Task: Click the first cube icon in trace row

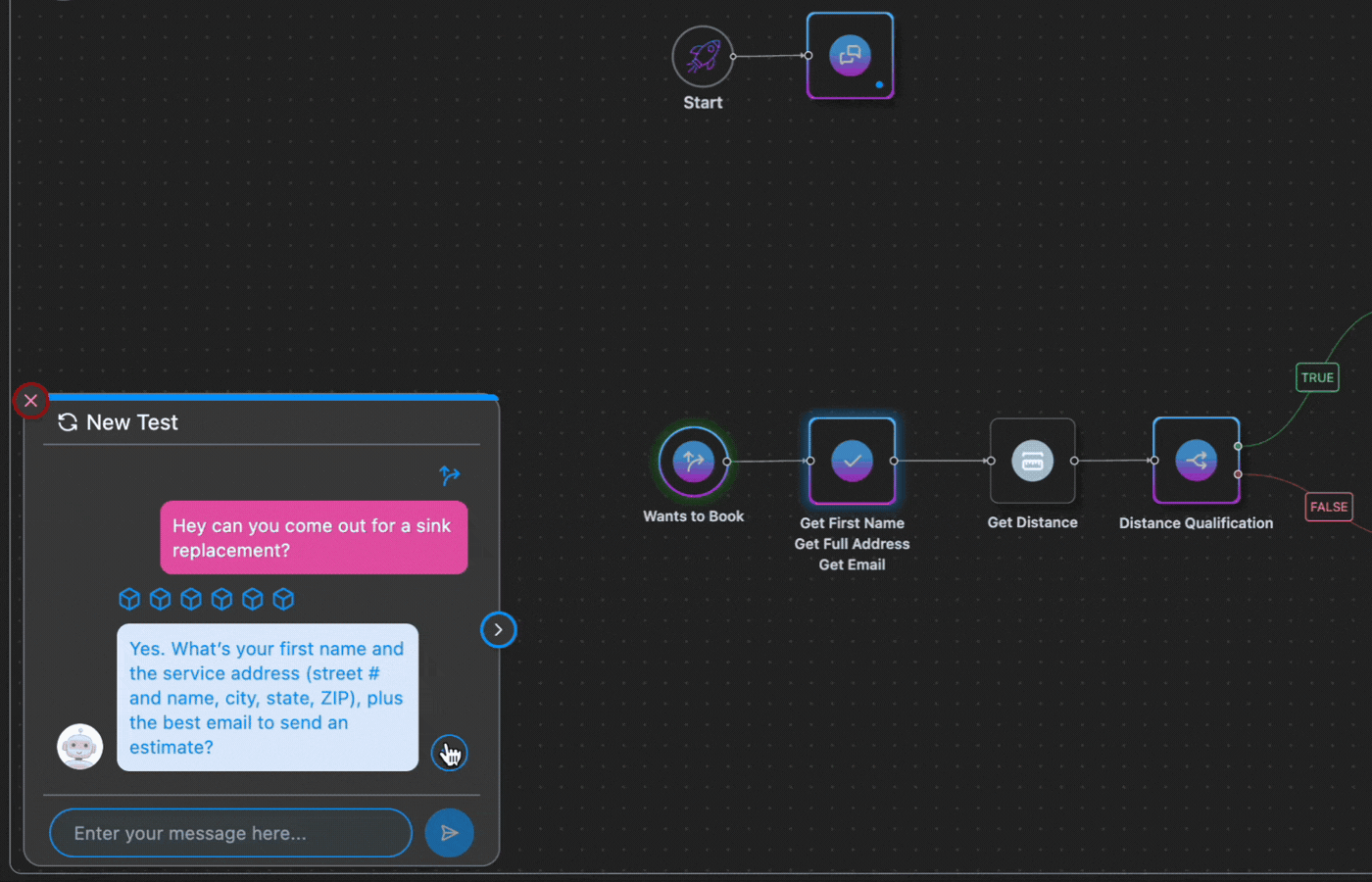Action: click(x=129, y=599)
